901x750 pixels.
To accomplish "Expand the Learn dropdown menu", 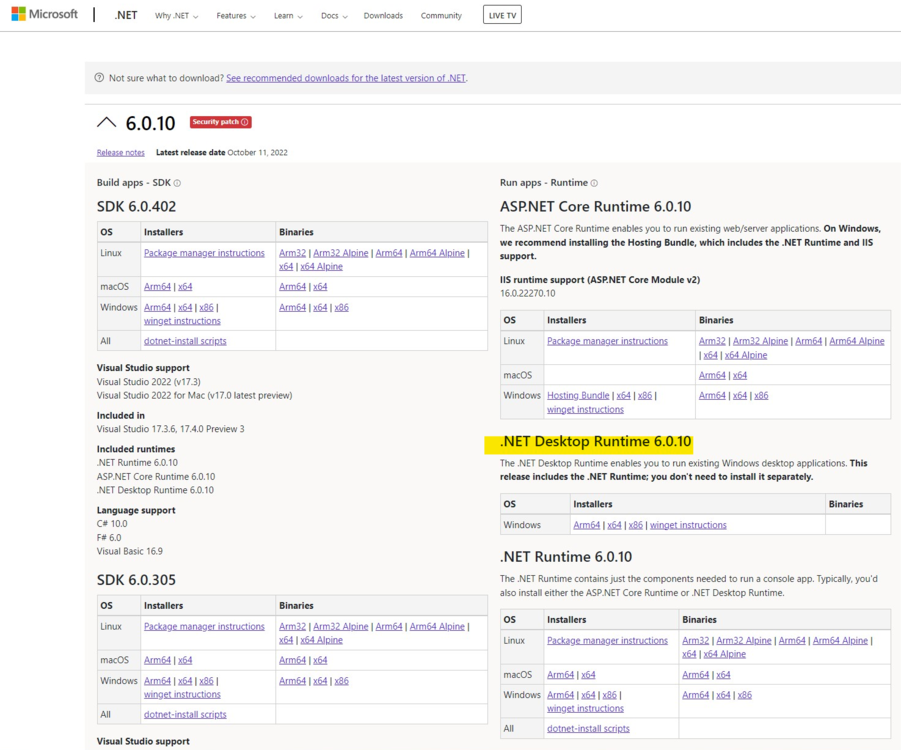I will [288, 16].
